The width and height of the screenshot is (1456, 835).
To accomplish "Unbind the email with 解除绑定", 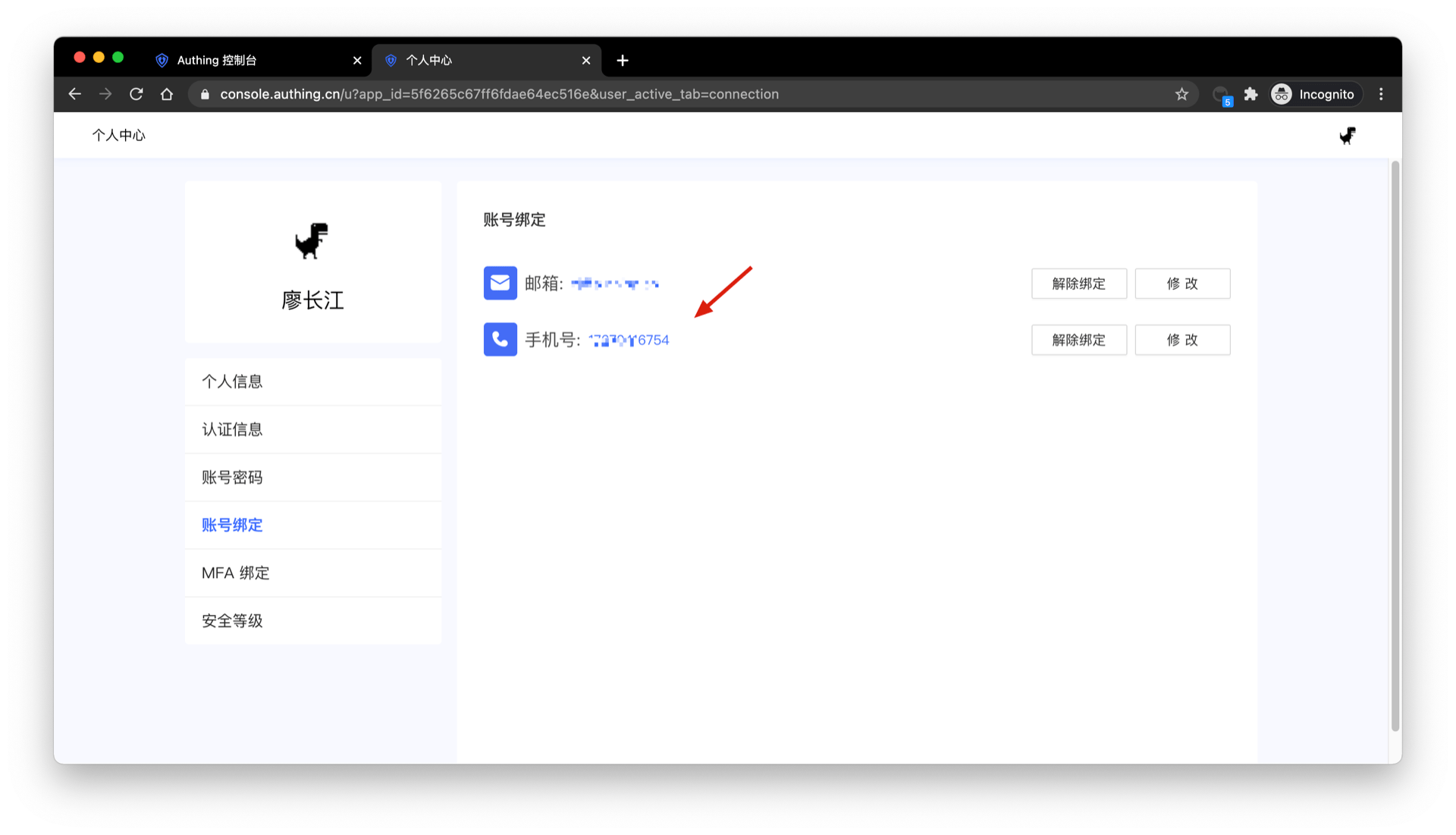I will (1078, 284).
